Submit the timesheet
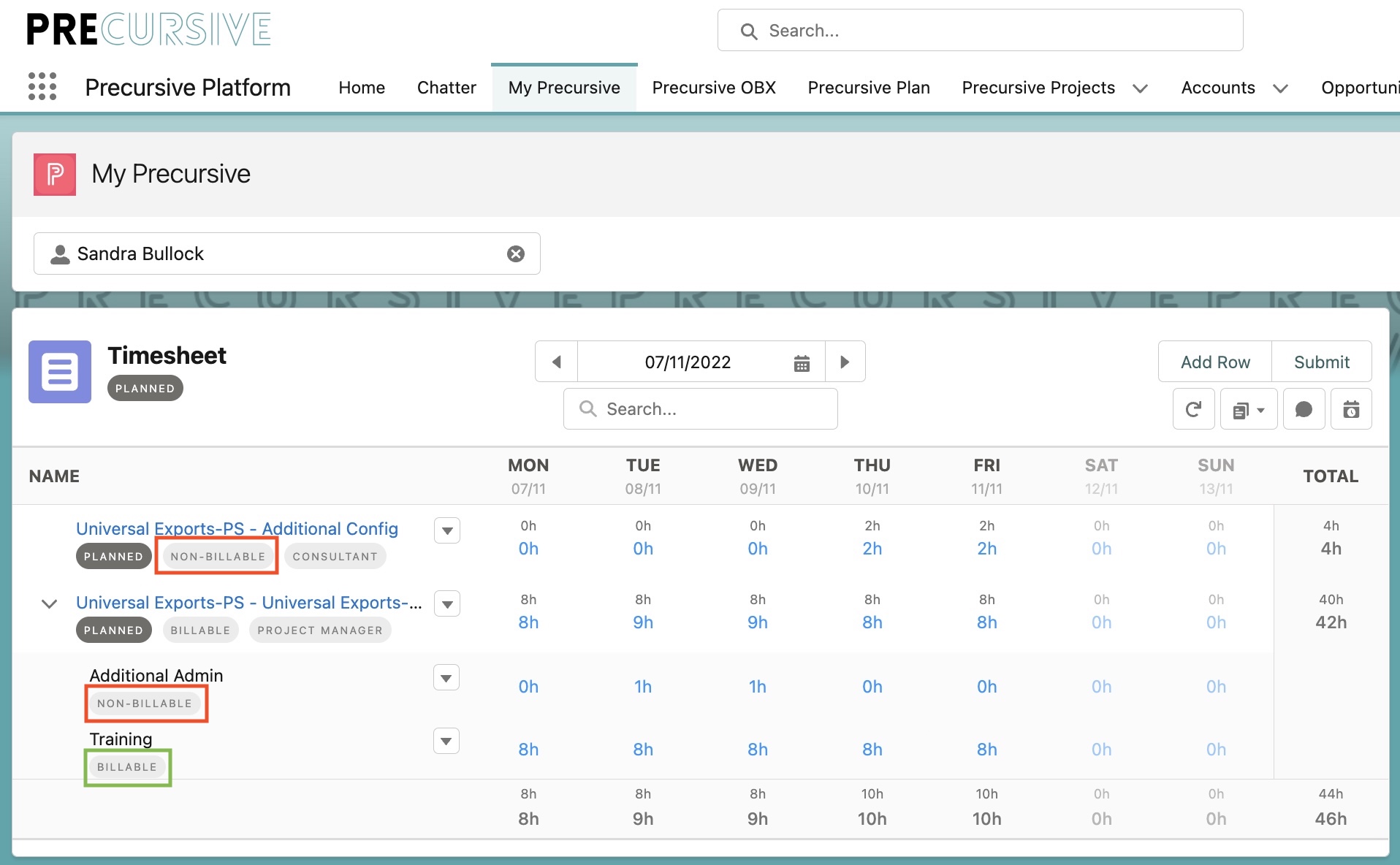Screen dimensions: 1400x865 pos(1322,362)
